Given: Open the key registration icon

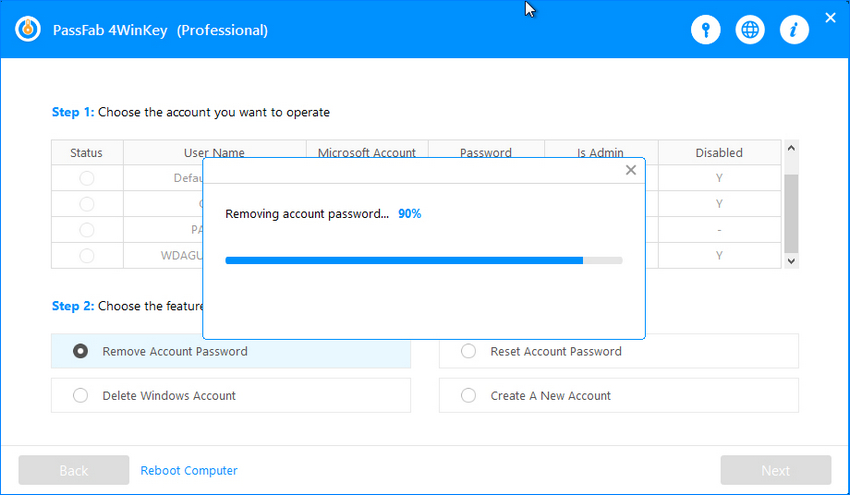Looking at the screenshot, I should (706, 30).
